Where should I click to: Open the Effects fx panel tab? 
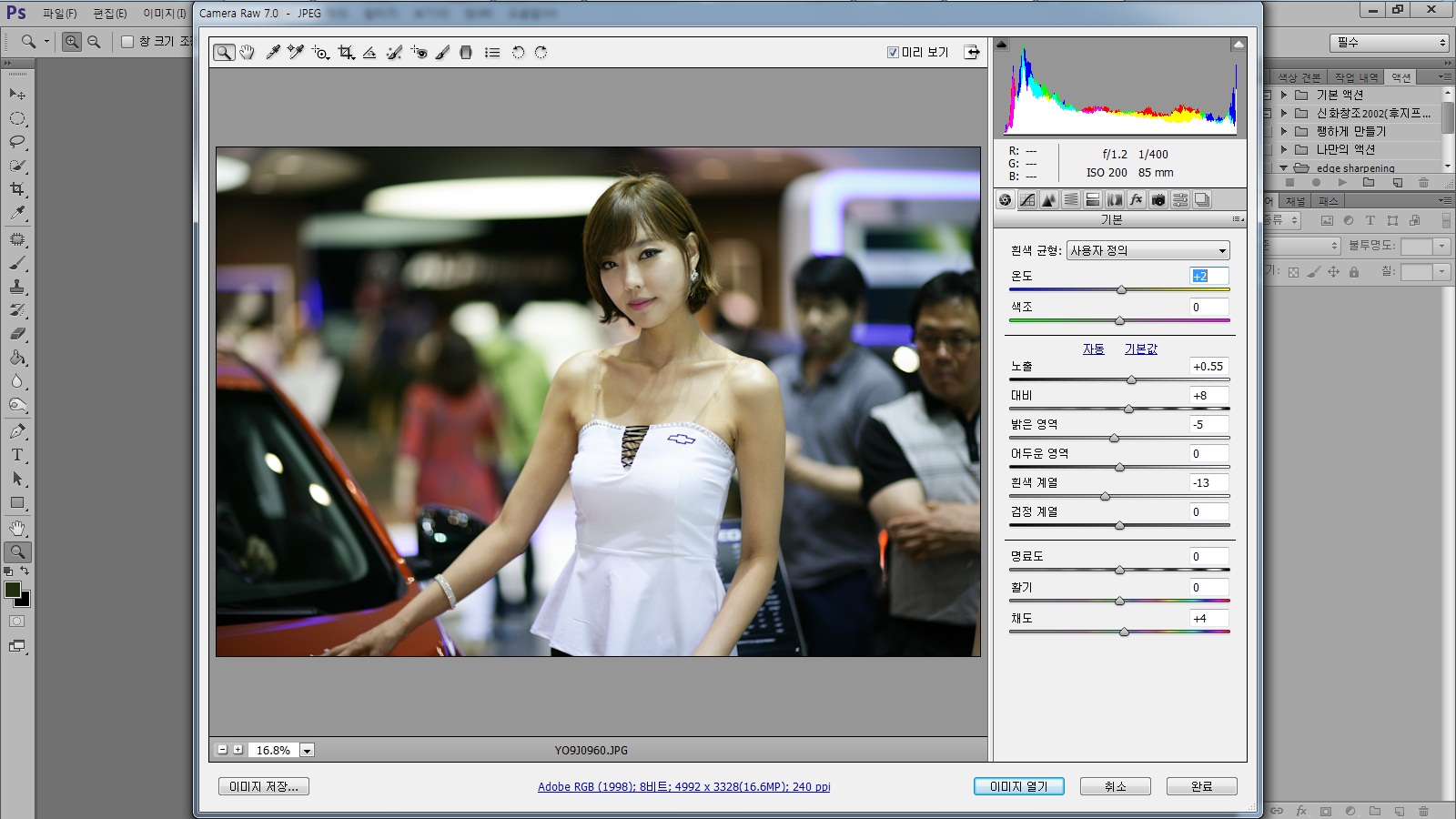pos(1137,200)
